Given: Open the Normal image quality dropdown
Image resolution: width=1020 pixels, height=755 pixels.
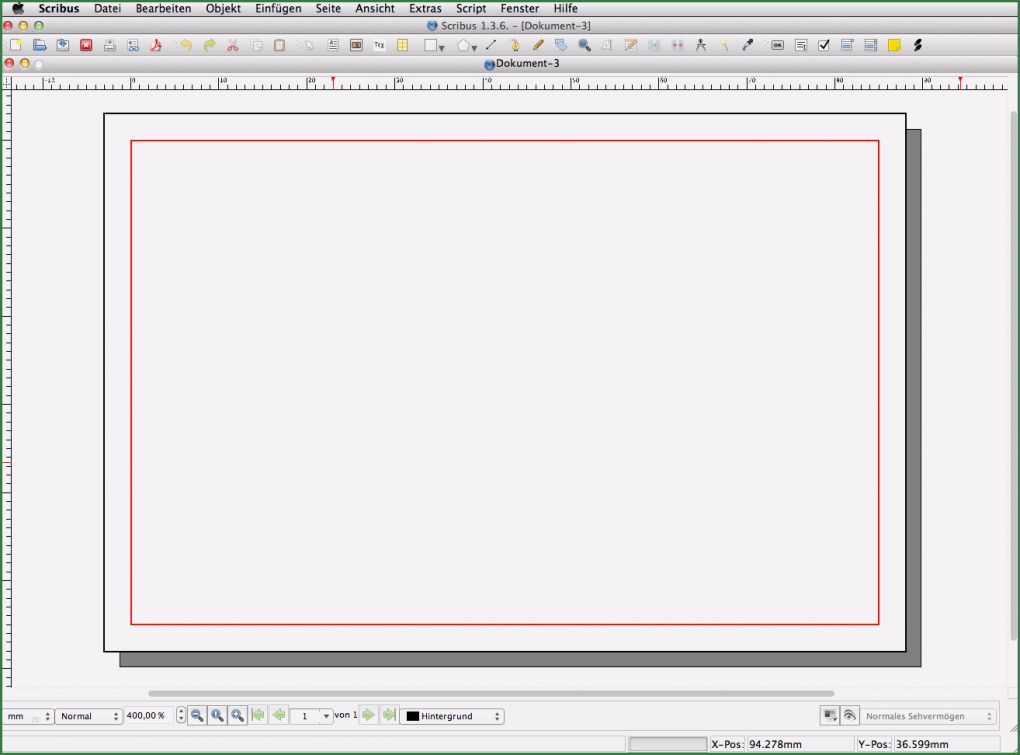Looking at the screenshot, I should point(88,716).
